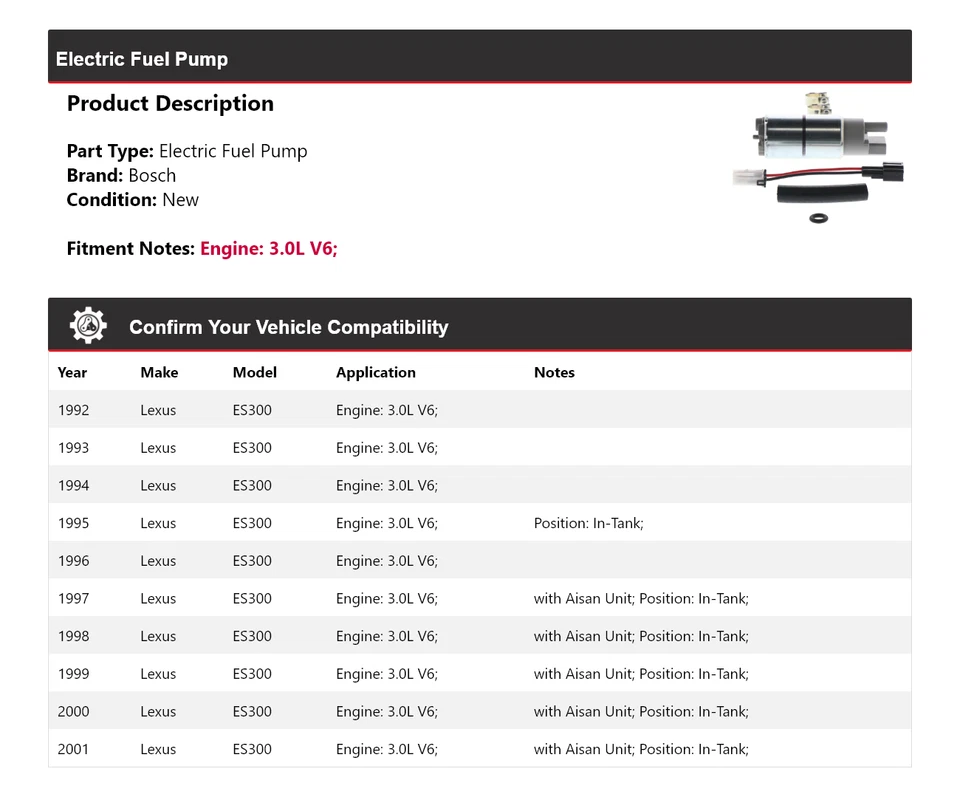Click the Brand: Bosch text
This screenshot has width=960, height=797.
pyautogui.click(x=121, y=175)
